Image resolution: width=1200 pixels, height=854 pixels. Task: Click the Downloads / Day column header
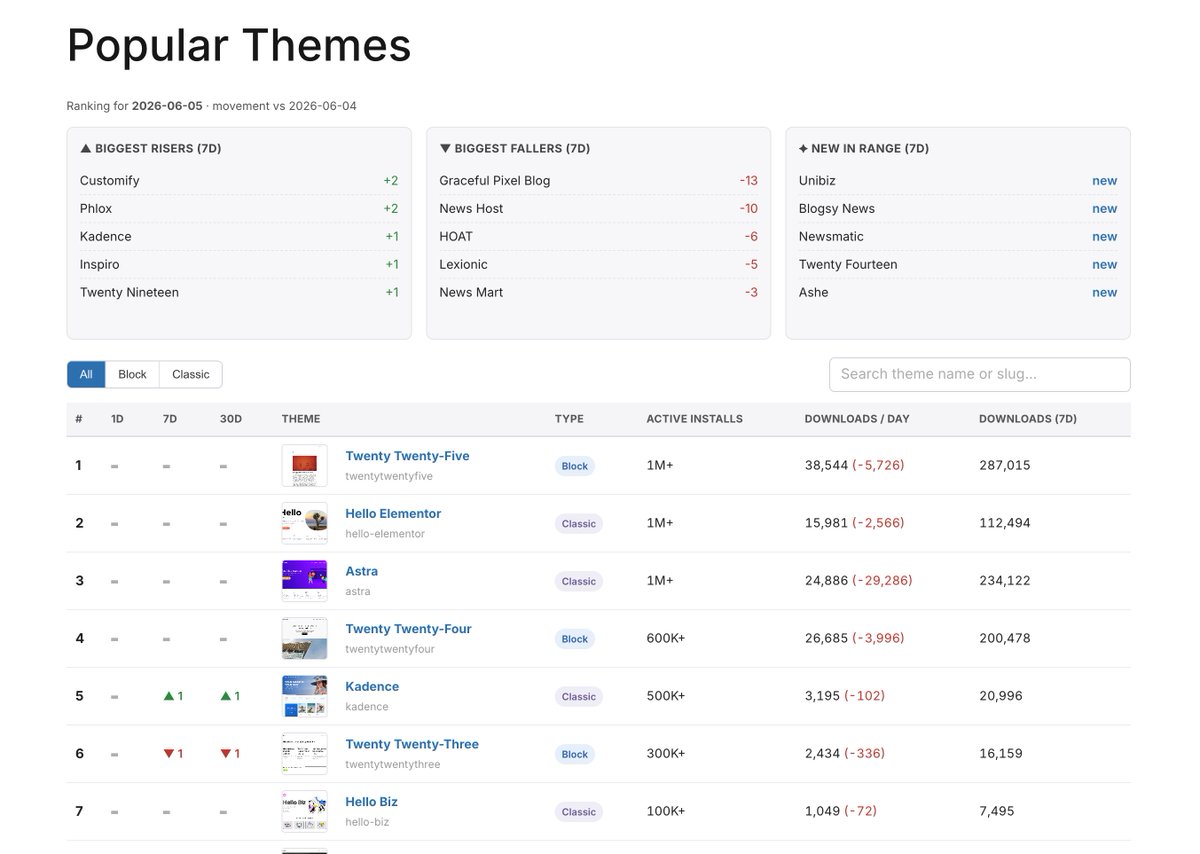coord(857,419)
